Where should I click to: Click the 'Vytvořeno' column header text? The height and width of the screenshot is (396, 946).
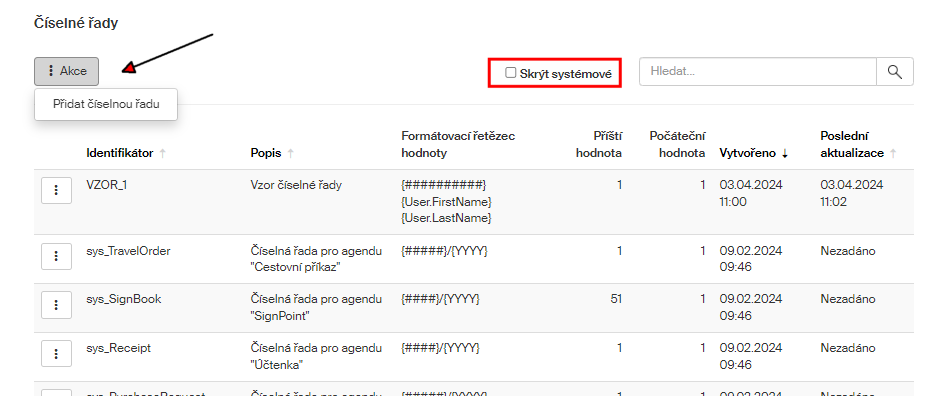coord(748,153)
